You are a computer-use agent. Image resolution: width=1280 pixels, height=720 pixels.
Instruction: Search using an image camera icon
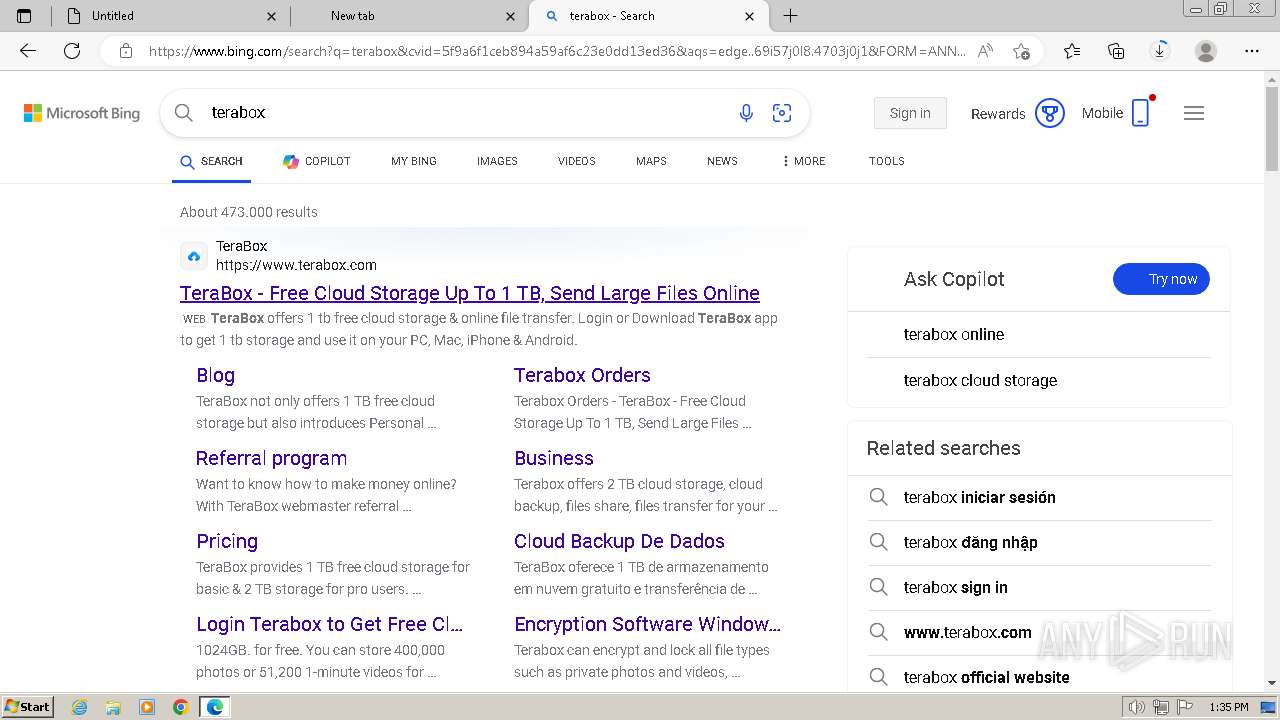tap(782, 113)
